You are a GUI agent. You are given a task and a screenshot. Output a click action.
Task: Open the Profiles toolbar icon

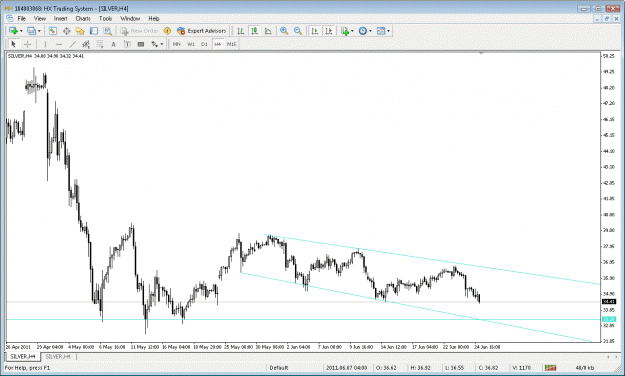click(x=31, y=31)
